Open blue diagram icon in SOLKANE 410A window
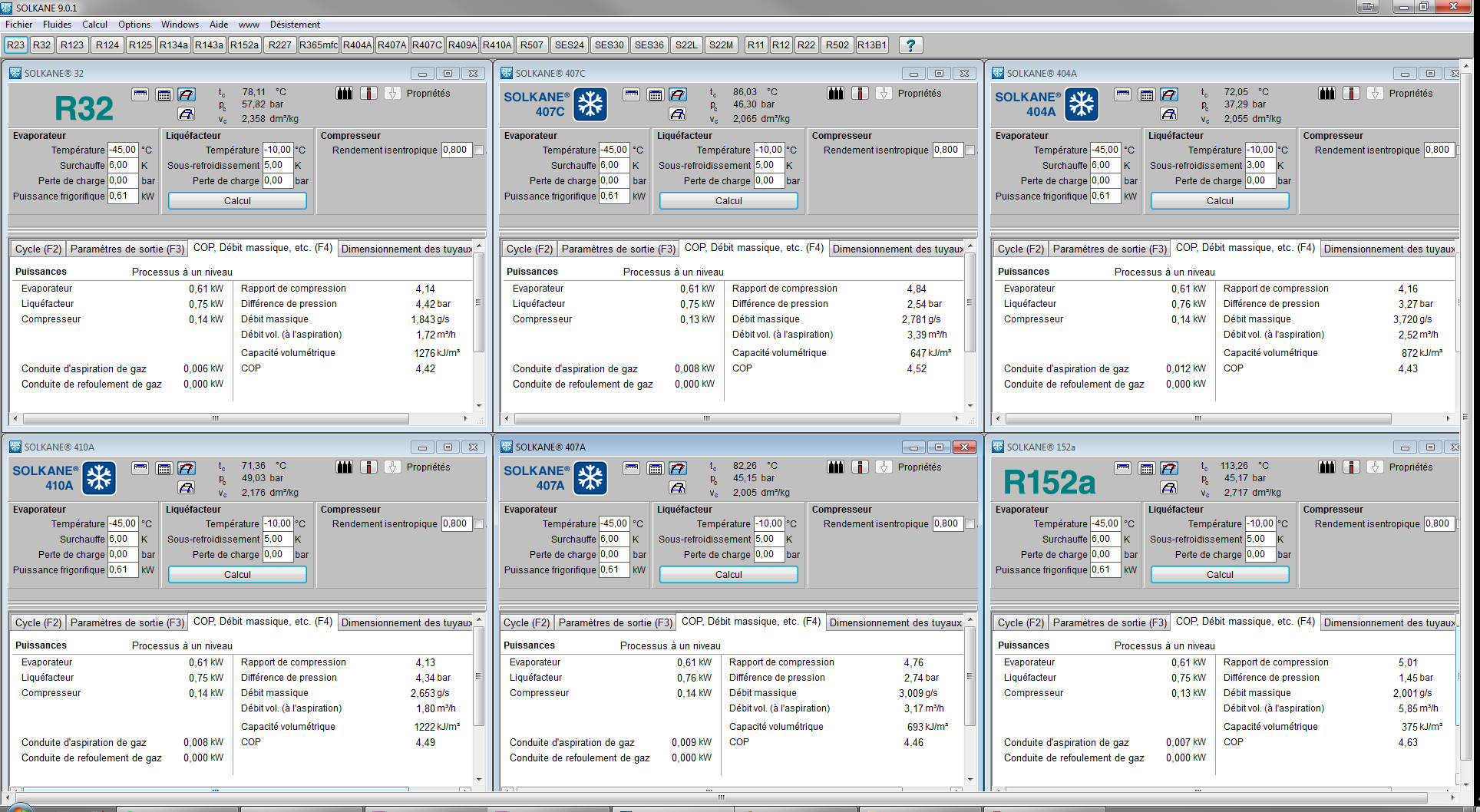Viewport: 1480px width, 812px height. pyautogui.click(x=187, y=487)
